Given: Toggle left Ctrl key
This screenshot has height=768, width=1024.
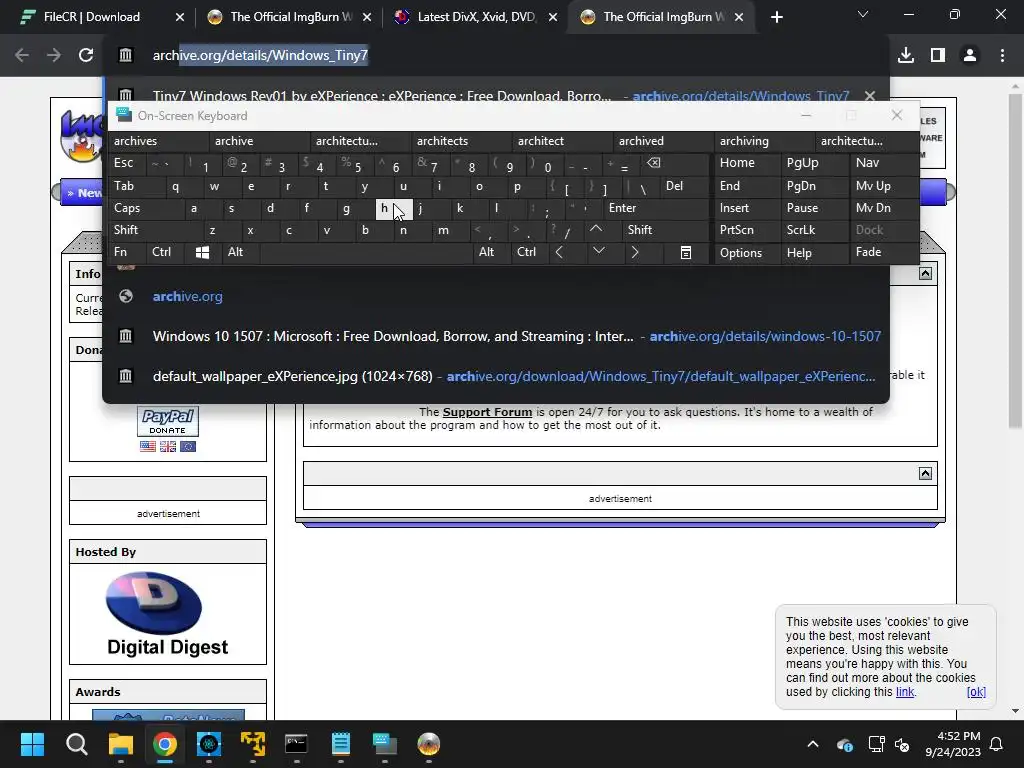Looking at the screenshot, I should coord(165,252).
